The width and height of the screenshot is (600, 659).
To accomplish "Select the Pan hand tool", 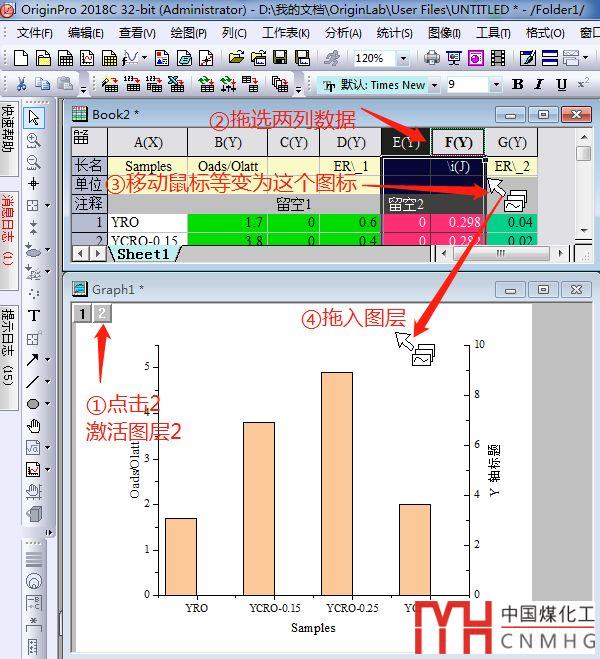I will pyautogui.click(x=34, y=426).
